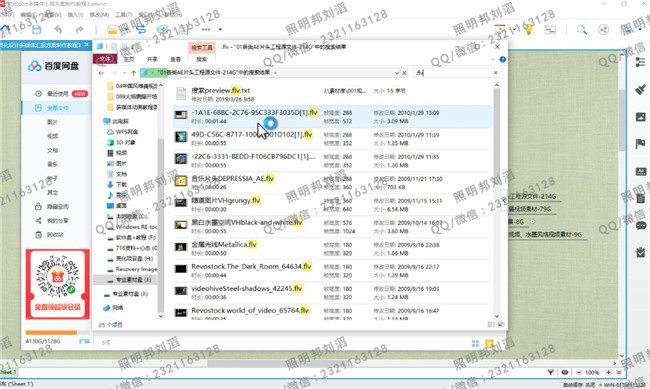The width and height of the screenshot is (650, 389).
Task: Open the Explorer address bar history dropdown
Action: [x=397, y=73]
